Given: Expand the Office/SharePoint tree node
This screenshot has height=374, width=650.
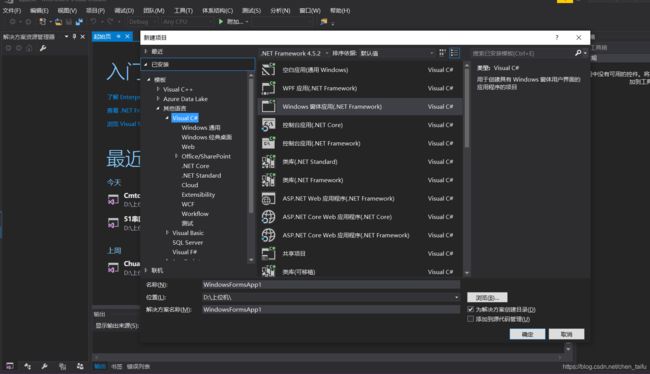Looking at the screenshot, I should pyautogui.click(x=176, y=156).
